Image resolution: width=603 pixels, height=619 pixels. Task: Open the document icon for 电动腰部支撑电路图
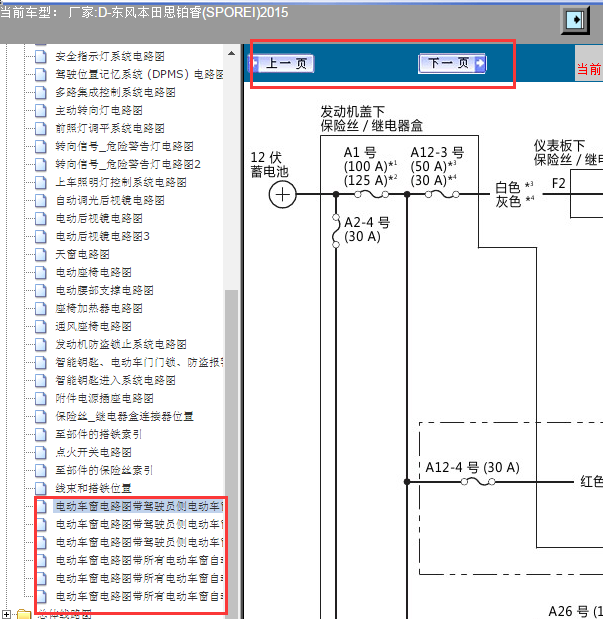pyautogui.click(x=41, y=290)
